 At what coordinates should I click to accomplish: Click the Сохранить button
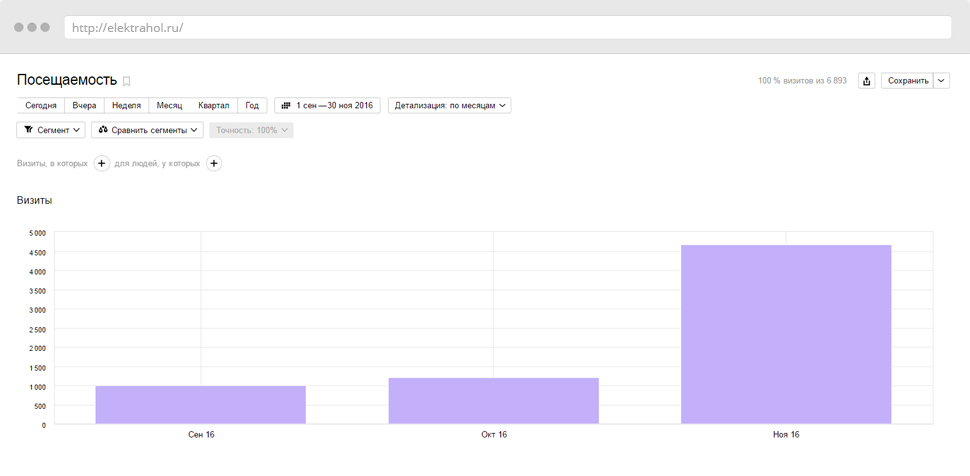908,81
